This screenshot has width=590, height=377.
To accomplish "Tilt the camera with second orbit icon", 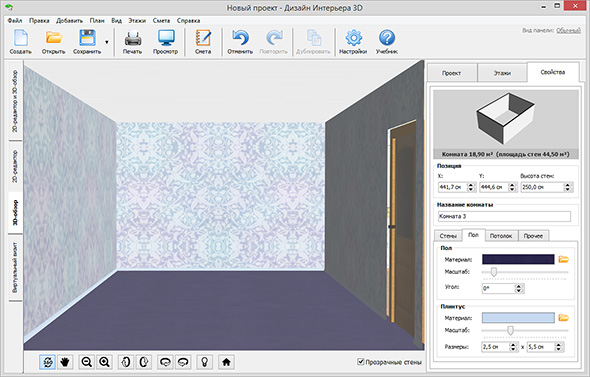I will click(183, 362).
